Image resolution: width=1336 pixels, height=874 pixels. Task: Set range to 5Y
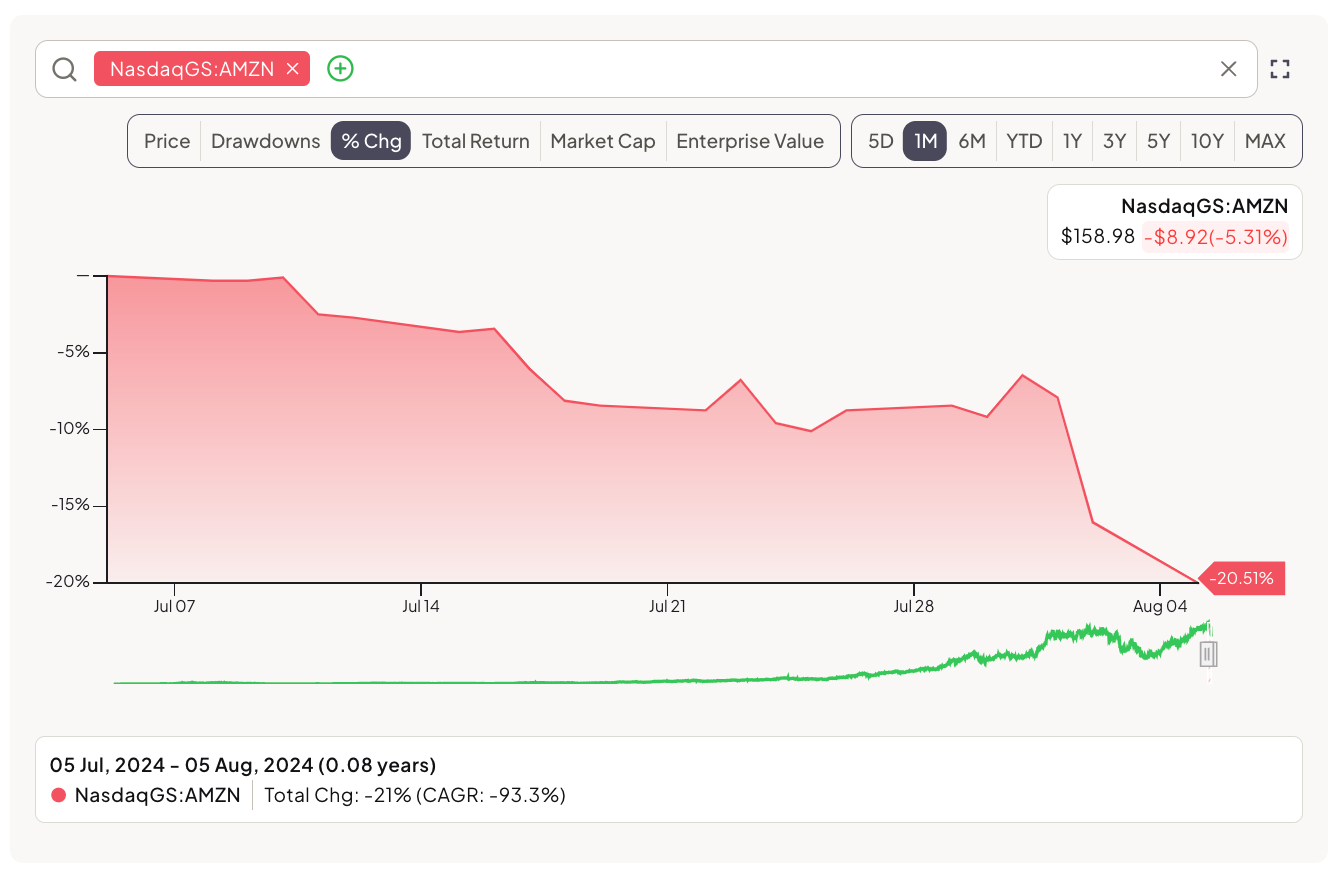click(x=1158, y=141)
